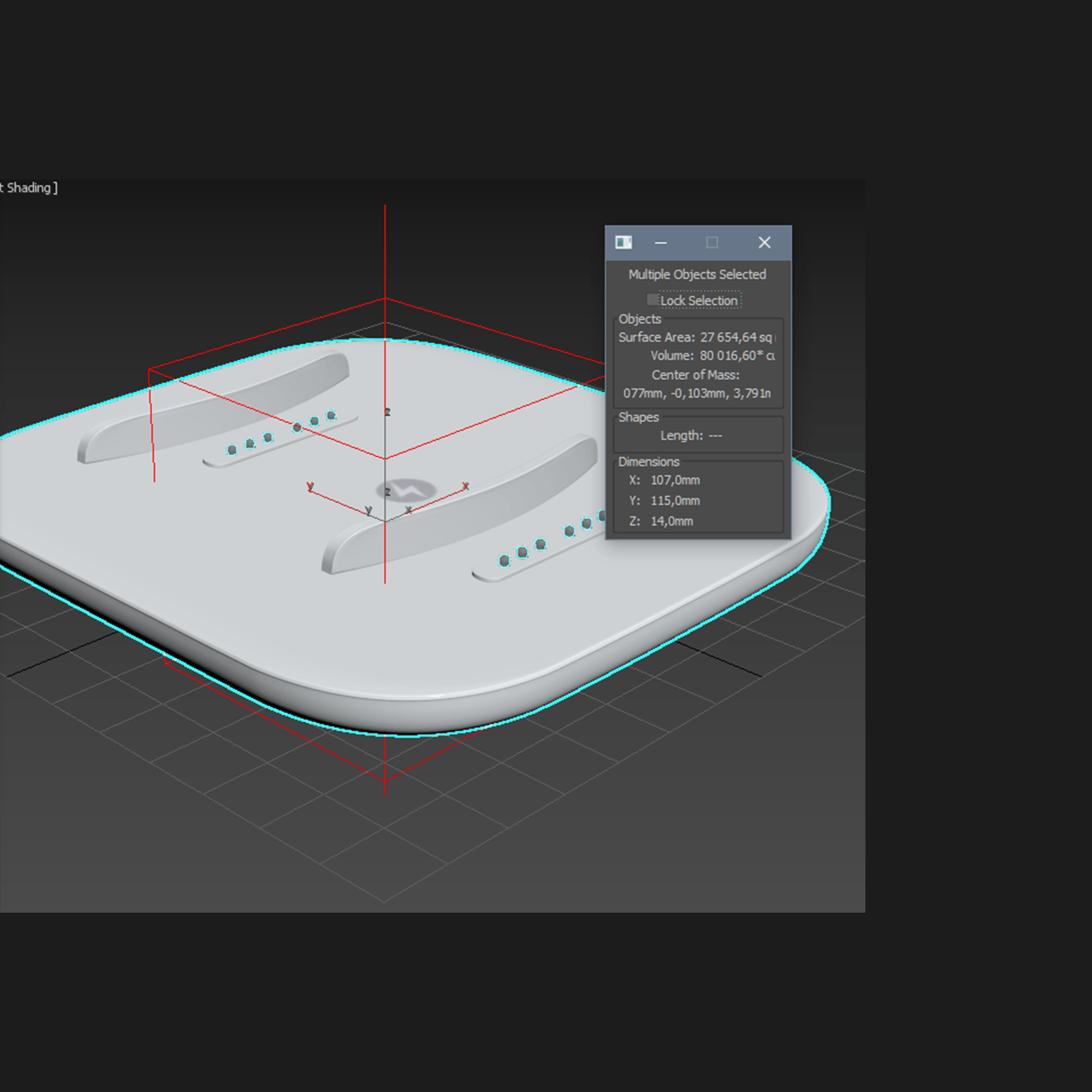
Task: Select the right row of contact pins
Action: click(x=542, y=545)
